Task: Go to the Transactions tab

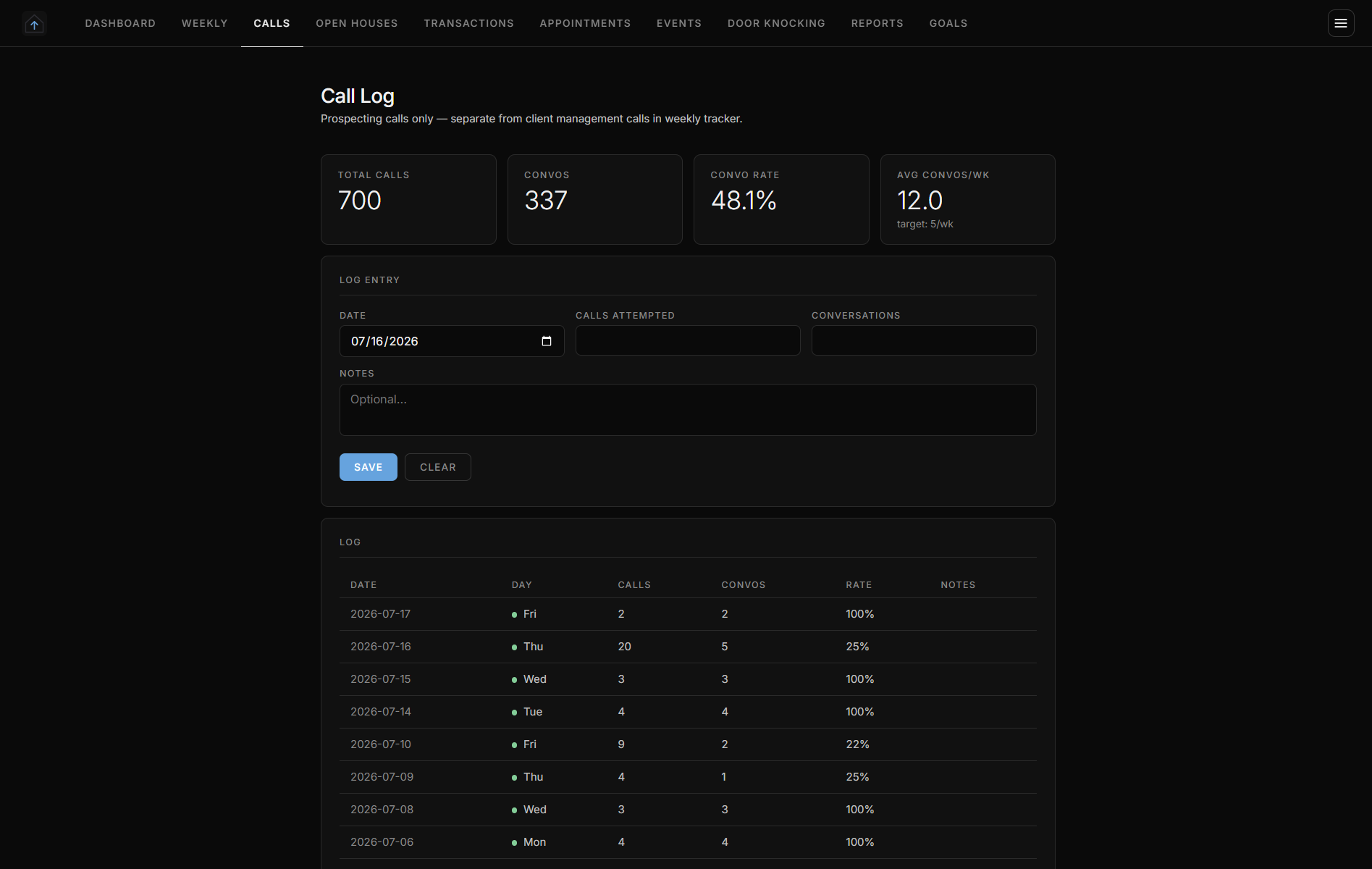Action: tap(469, 23)
